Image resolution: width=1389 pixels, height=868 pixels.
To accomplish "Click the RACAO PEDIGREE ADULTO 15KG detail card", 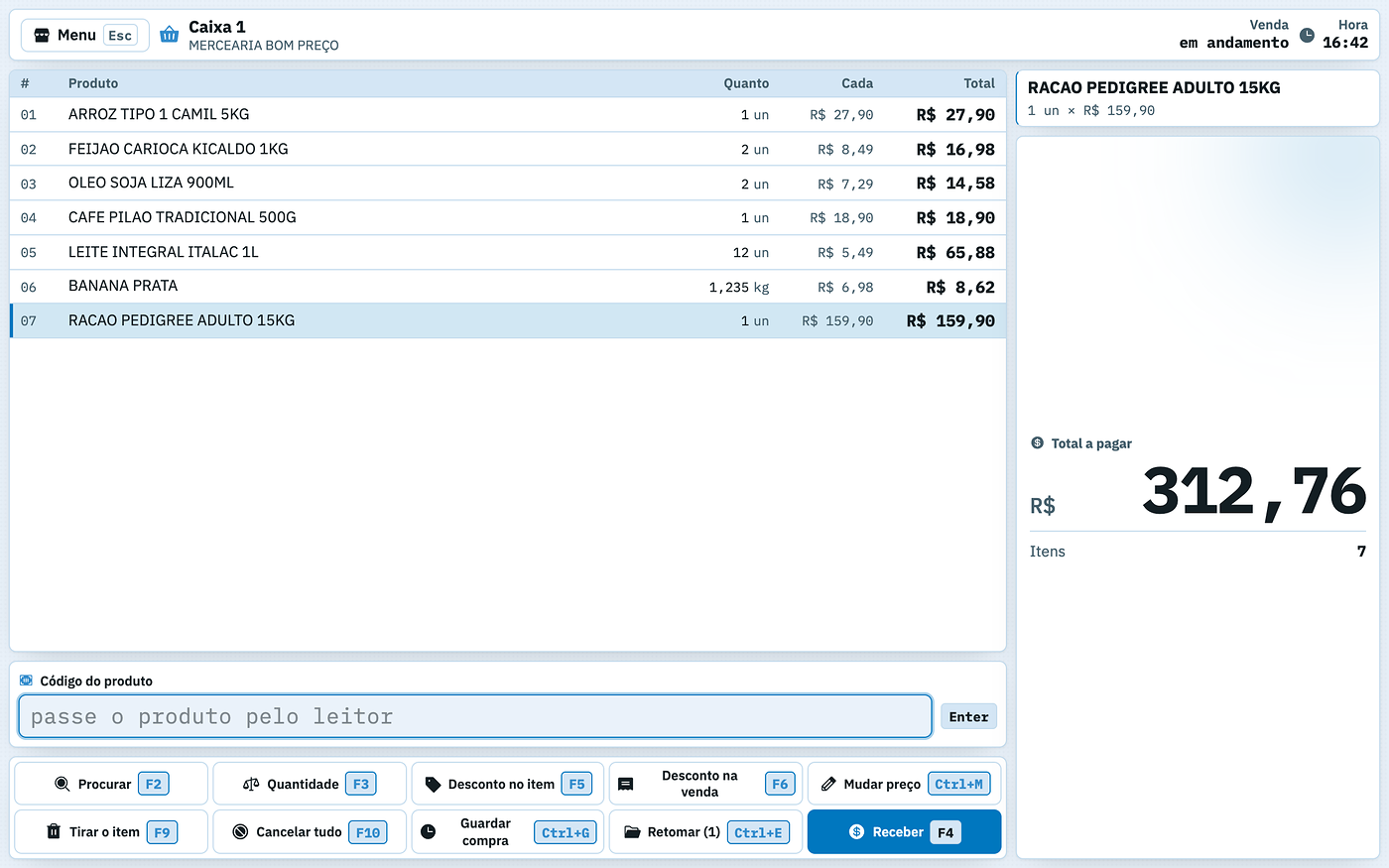I will point(1198,98).
